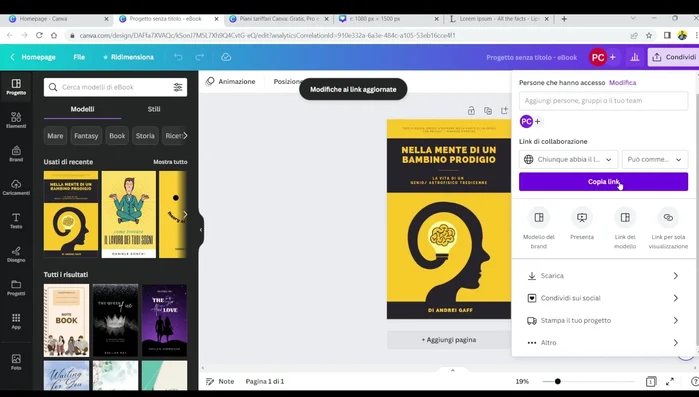
Task: Click the undo arrow in header
Action: (178, 57)
